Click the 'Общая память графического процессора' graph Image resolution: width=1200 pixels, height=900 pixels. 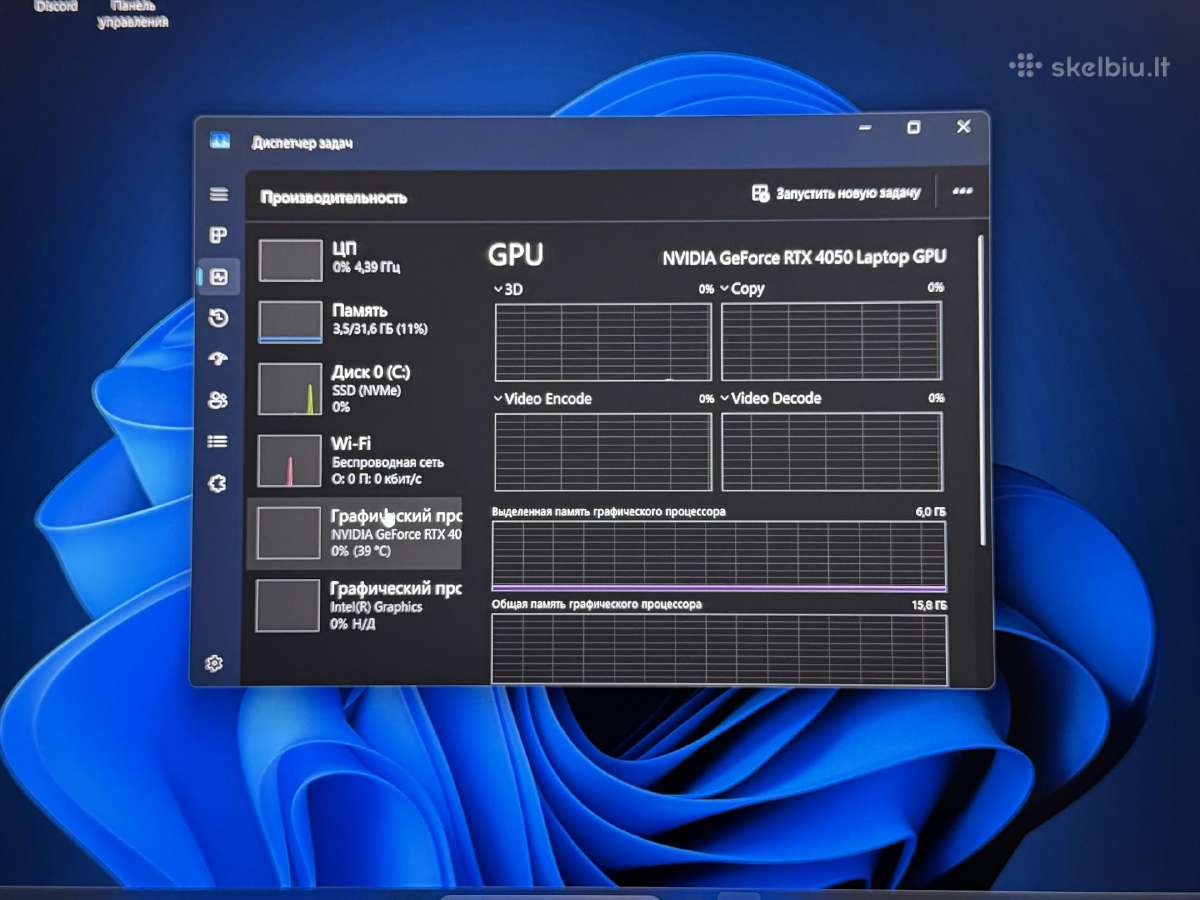tap(719, 649)
